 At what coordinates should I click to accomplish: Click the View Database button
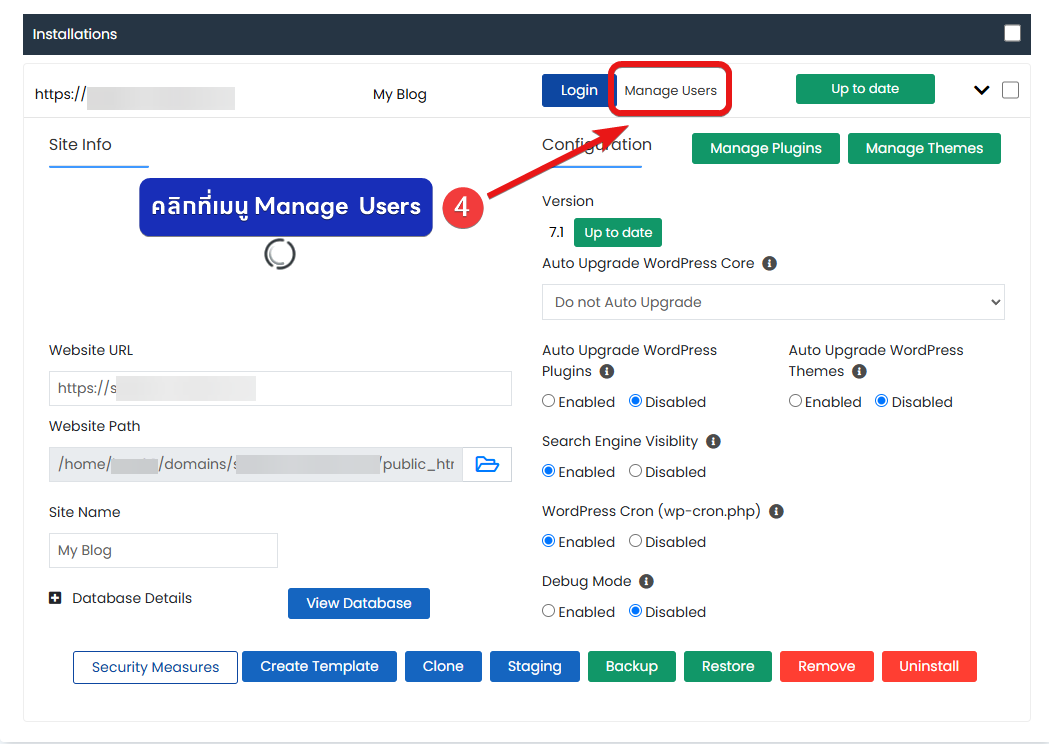coord(359,603)
